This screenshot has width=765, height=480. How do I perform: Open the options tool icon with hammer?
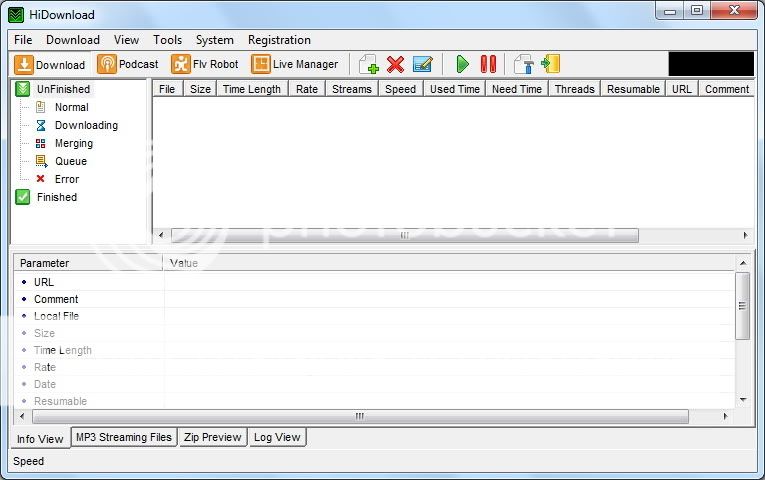coord(524,64)
